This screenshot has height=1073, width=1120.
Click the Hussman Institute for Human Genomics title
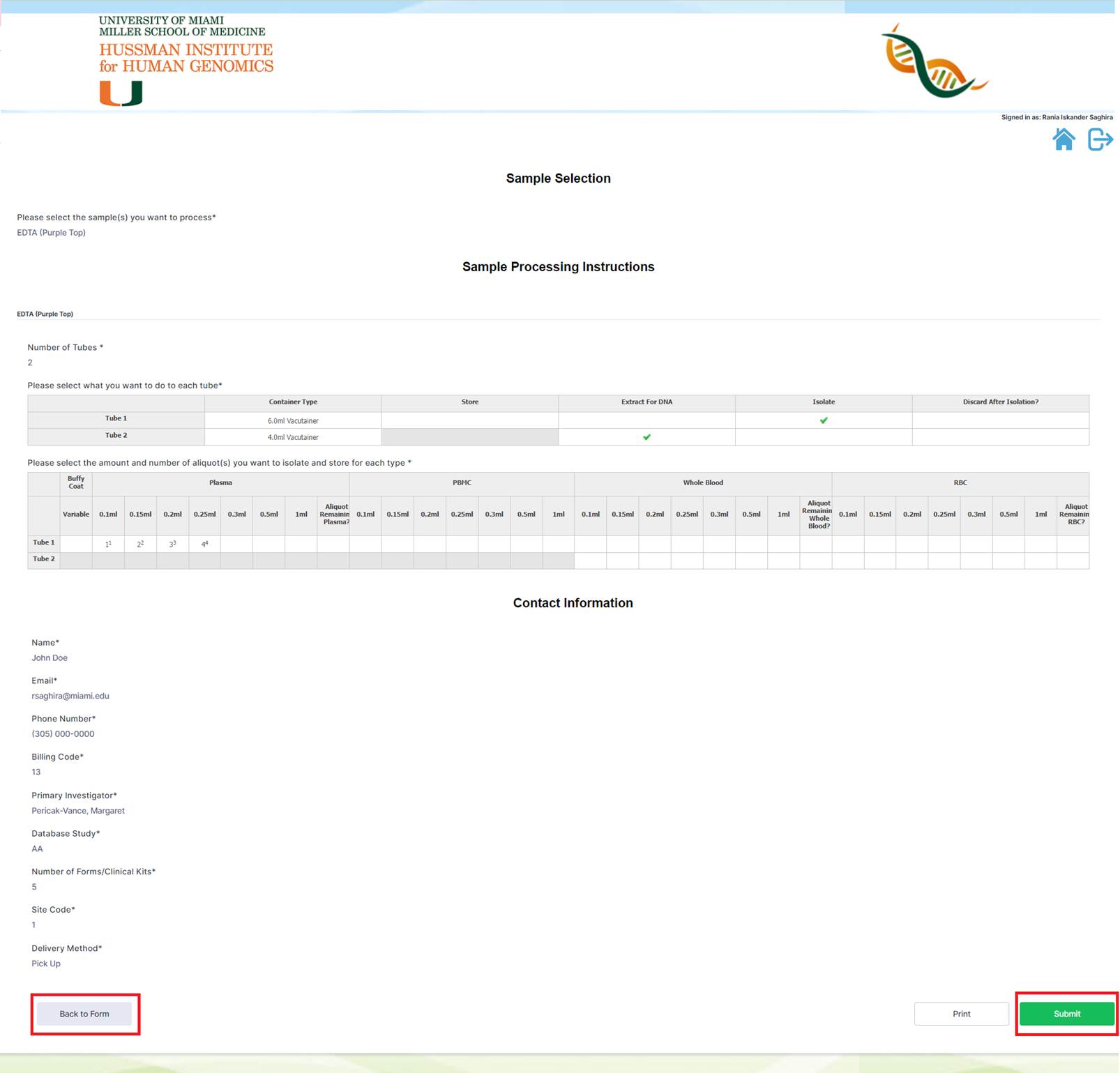click(x=186, y=58)
